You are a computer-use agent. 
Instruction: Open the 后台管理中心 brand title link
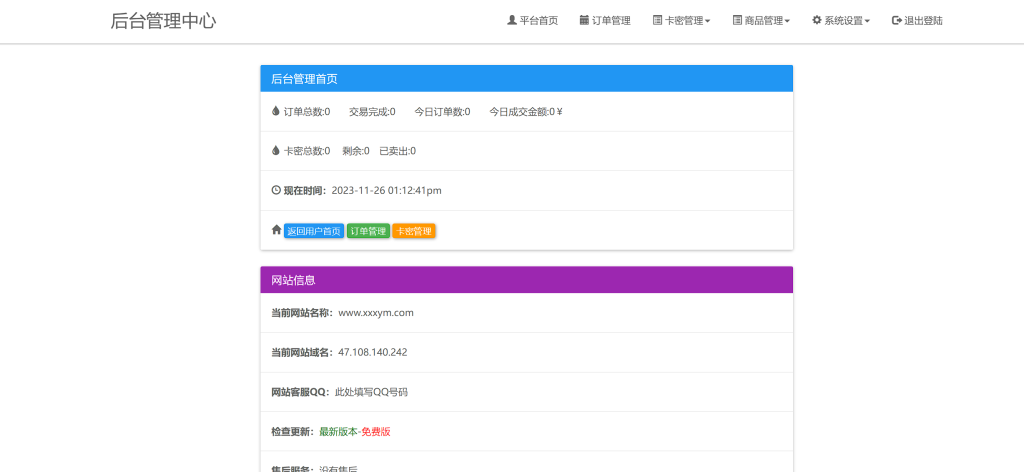[x=163, y=21]
